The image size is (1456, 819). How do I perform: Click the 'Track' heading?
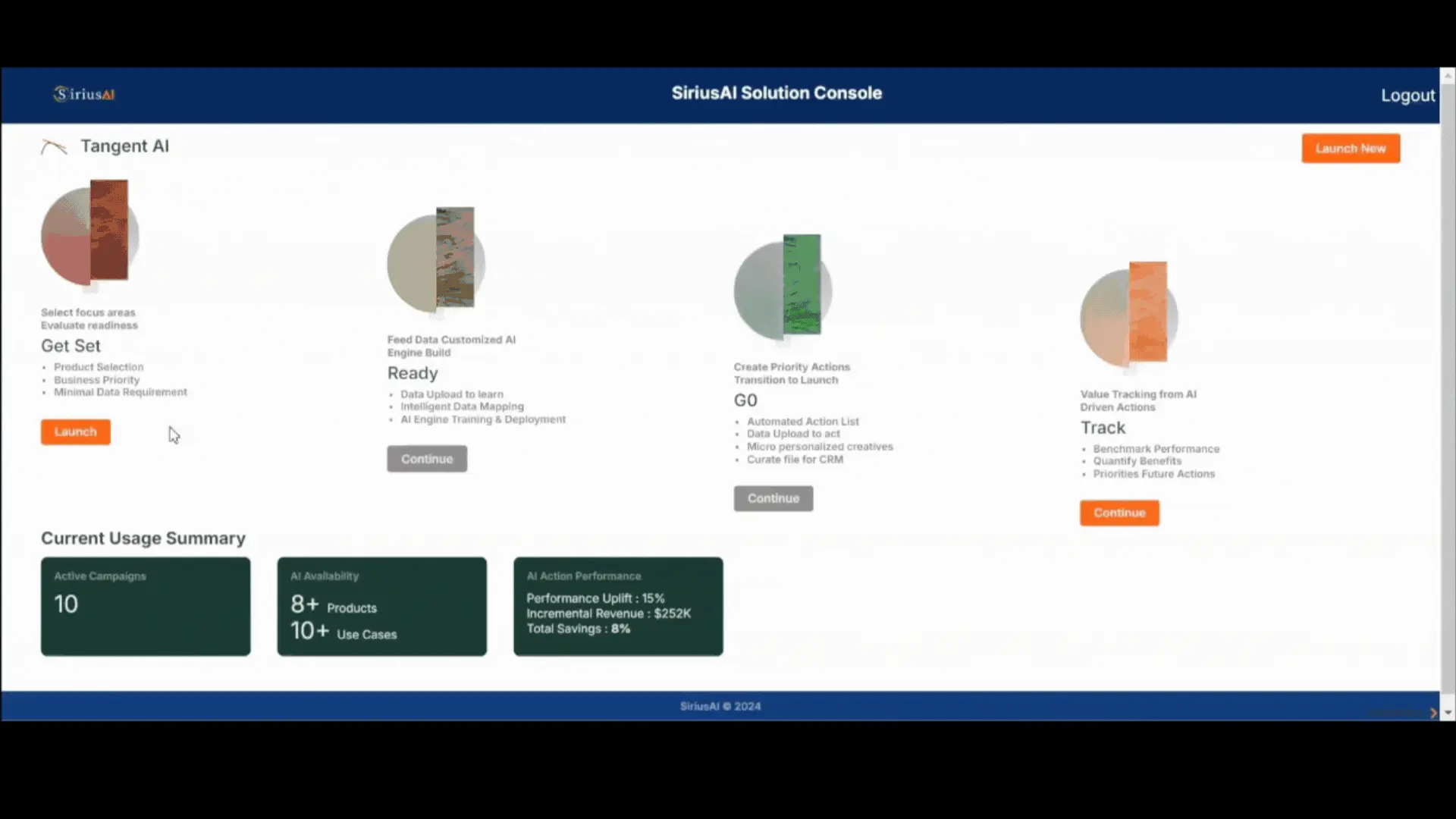tap(1103, 428)
